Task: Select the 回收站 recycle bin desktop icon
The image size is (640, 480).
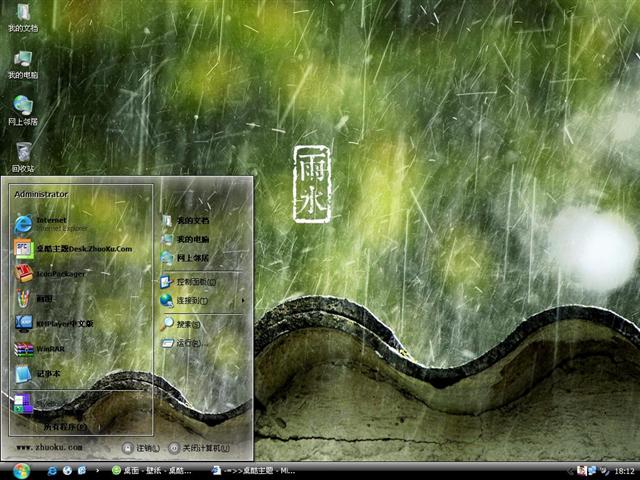Action: (23, 157)
